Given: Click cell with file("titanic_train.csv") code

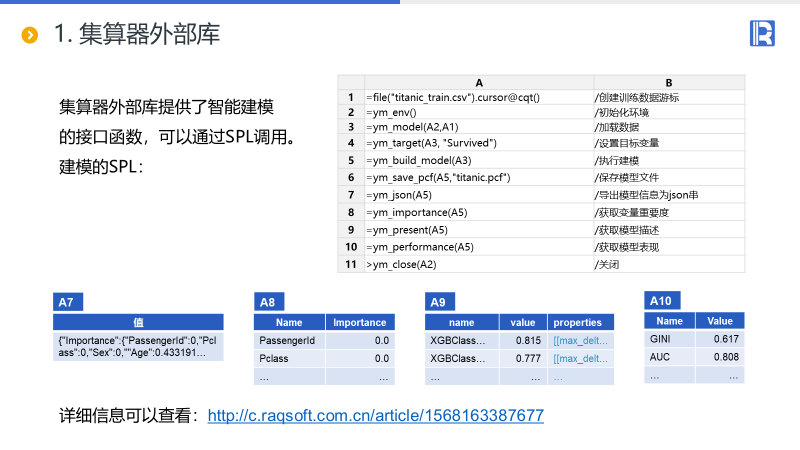Looking at the screenshot, I should pos(479,97).
